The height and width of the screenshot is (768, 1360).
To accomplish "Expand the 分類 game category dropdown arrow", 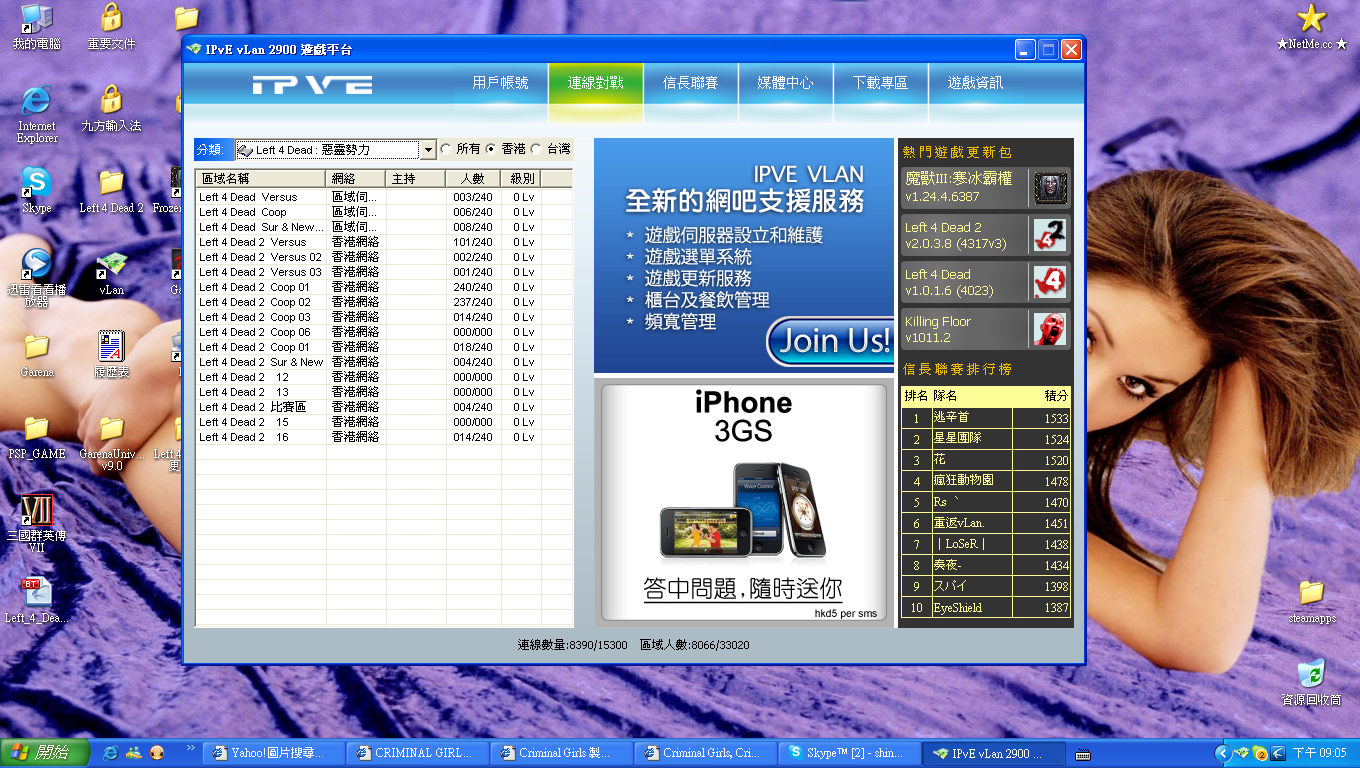I will tap(428, 150).
